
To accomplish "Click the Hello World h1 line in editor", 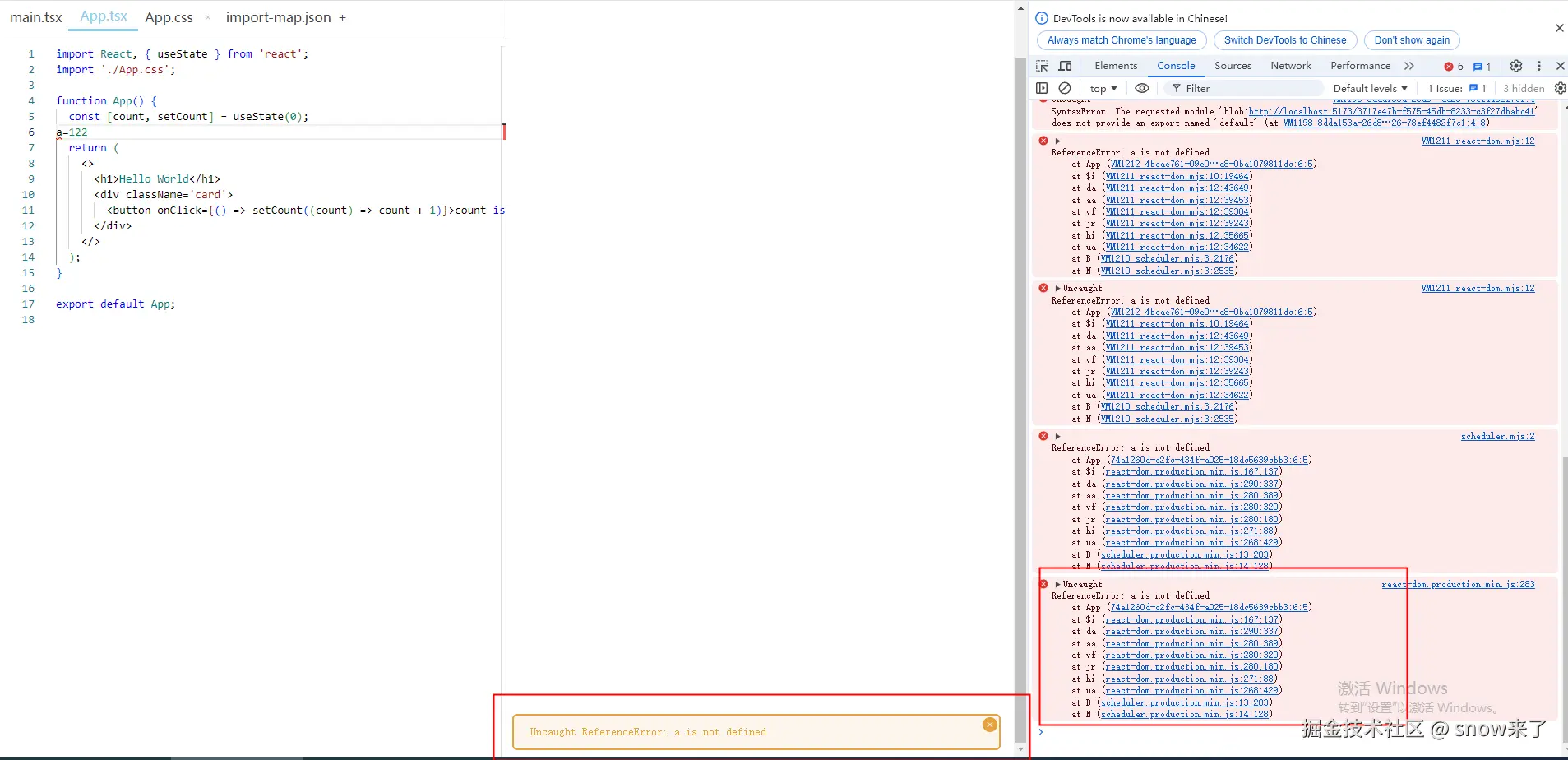I will (x=157, y=179).
